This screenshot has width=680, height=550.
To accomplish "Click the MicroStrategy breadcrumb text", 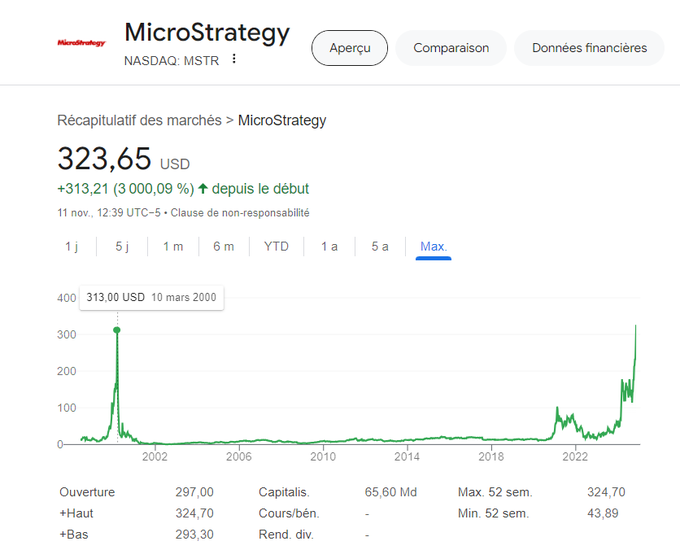I will (282, 120).
